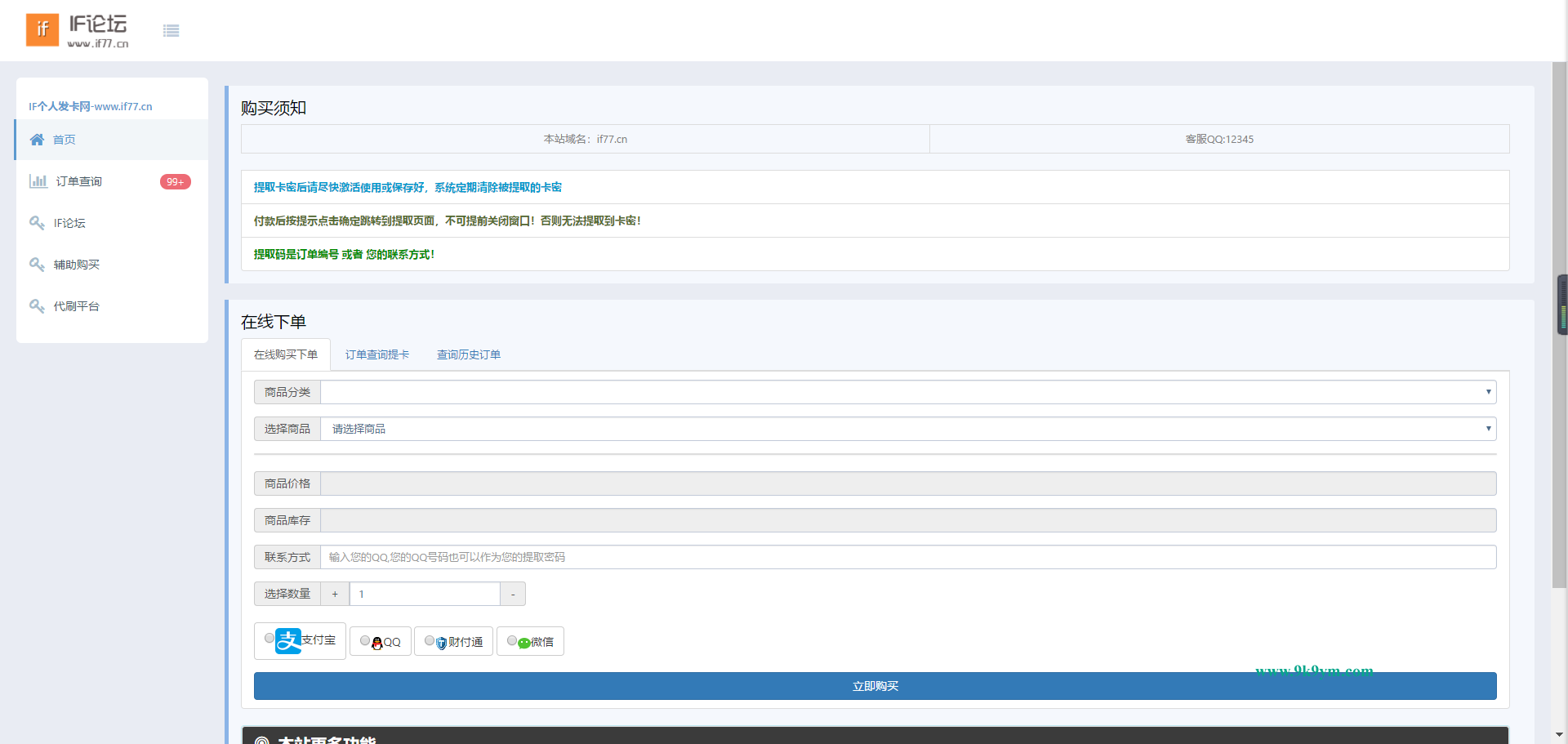Select the 微信 payment radio button
Viewport: 1568px width, 744px height.
coord(512,641)
